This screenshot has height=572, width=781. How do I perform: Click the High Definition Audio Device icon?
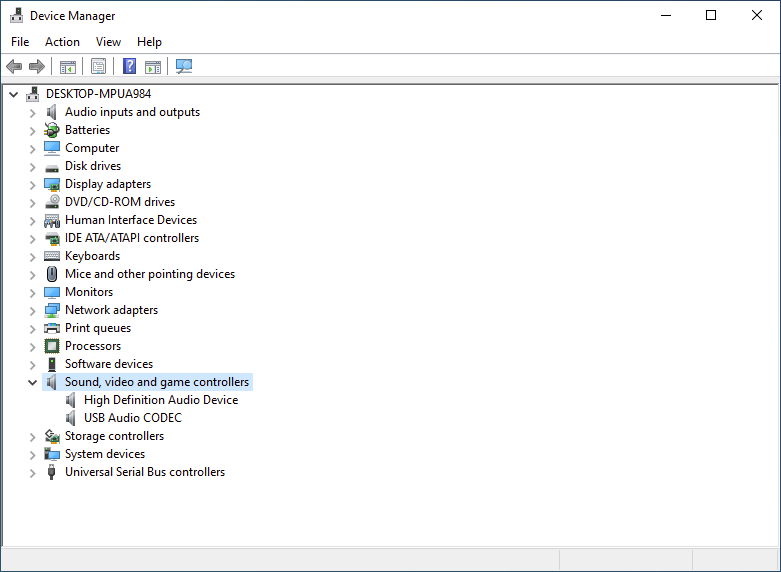[x=71, y=400]
